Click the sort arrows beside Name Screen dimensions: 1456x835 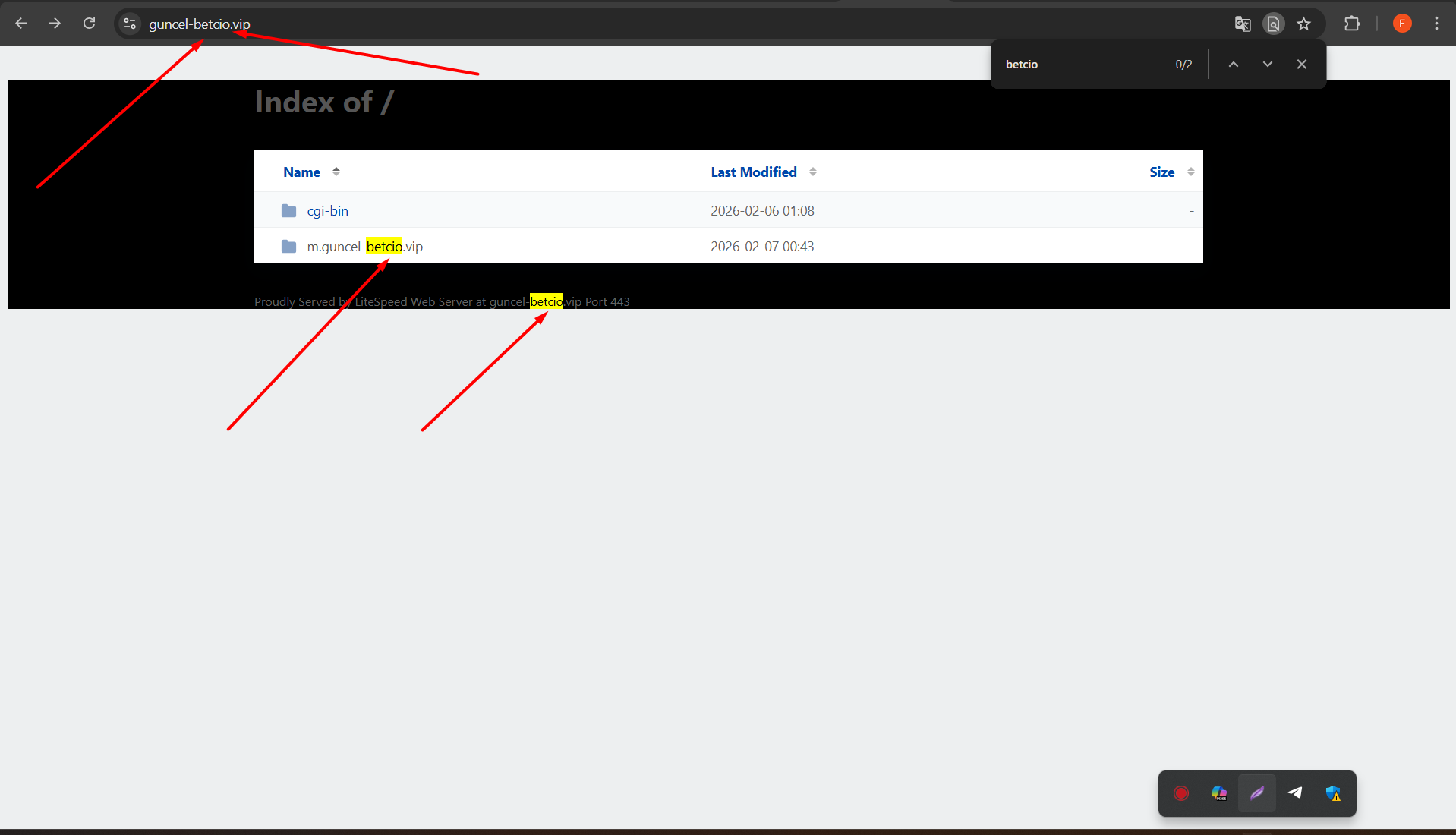click(336, 172)
